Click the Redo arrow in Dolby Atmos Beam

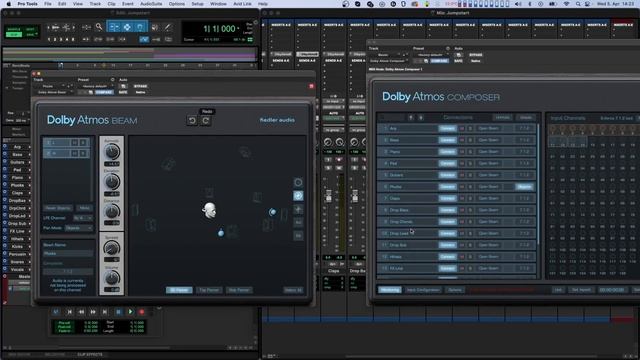coord(206,120)
